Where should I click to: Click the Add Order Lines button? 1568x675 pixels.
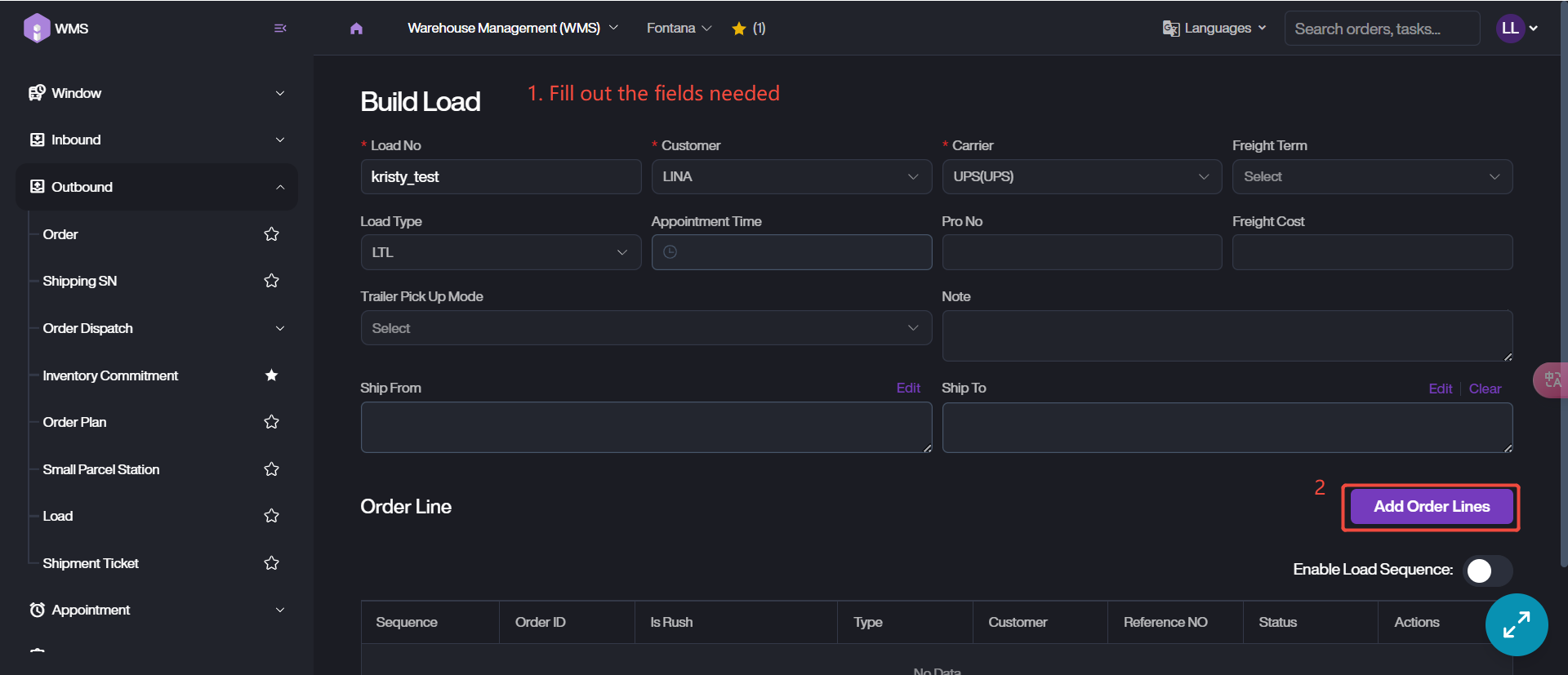click(x=1431, y=507)
